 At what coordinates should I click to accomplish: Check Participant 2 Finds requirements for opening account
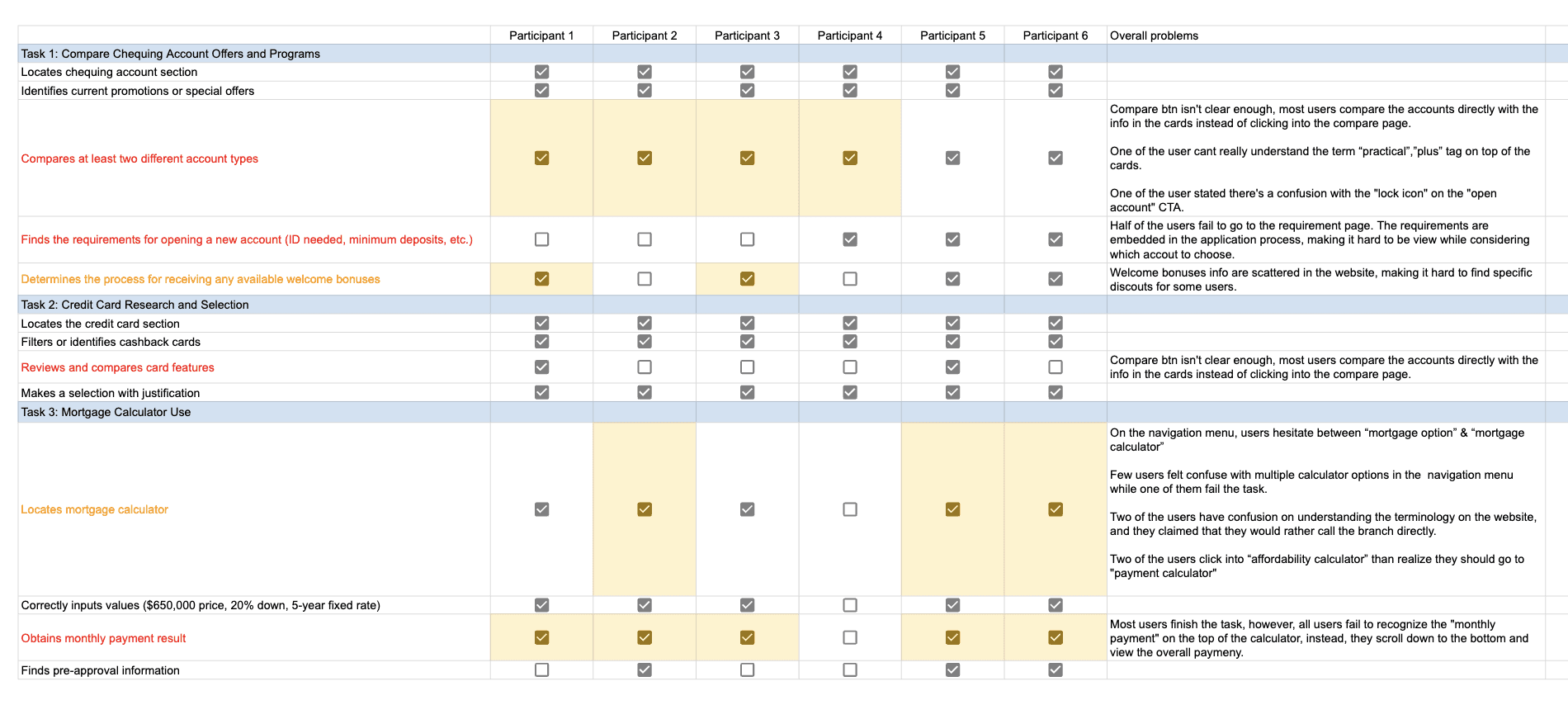point(645,239)
